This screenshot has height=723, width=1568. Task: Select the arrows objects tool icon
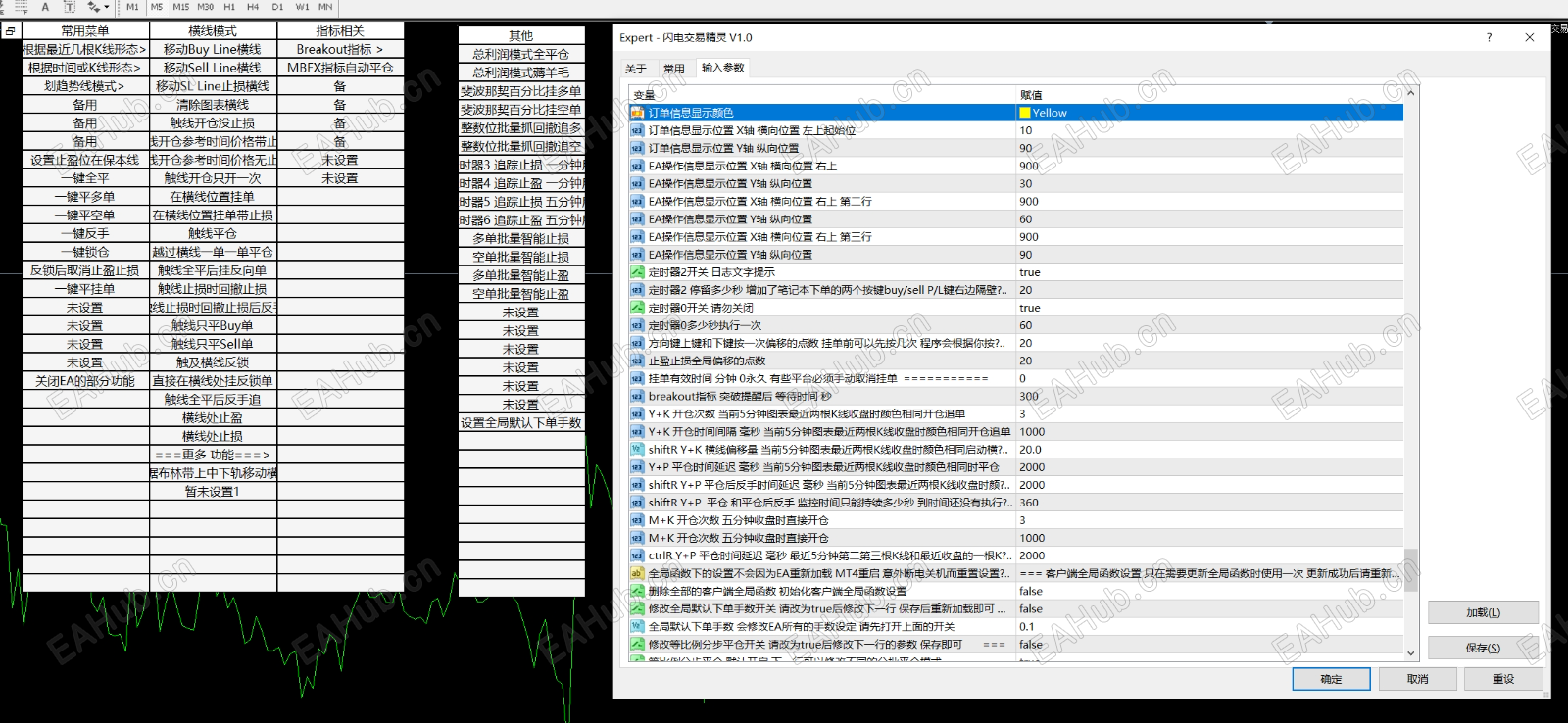click(93, 7)
